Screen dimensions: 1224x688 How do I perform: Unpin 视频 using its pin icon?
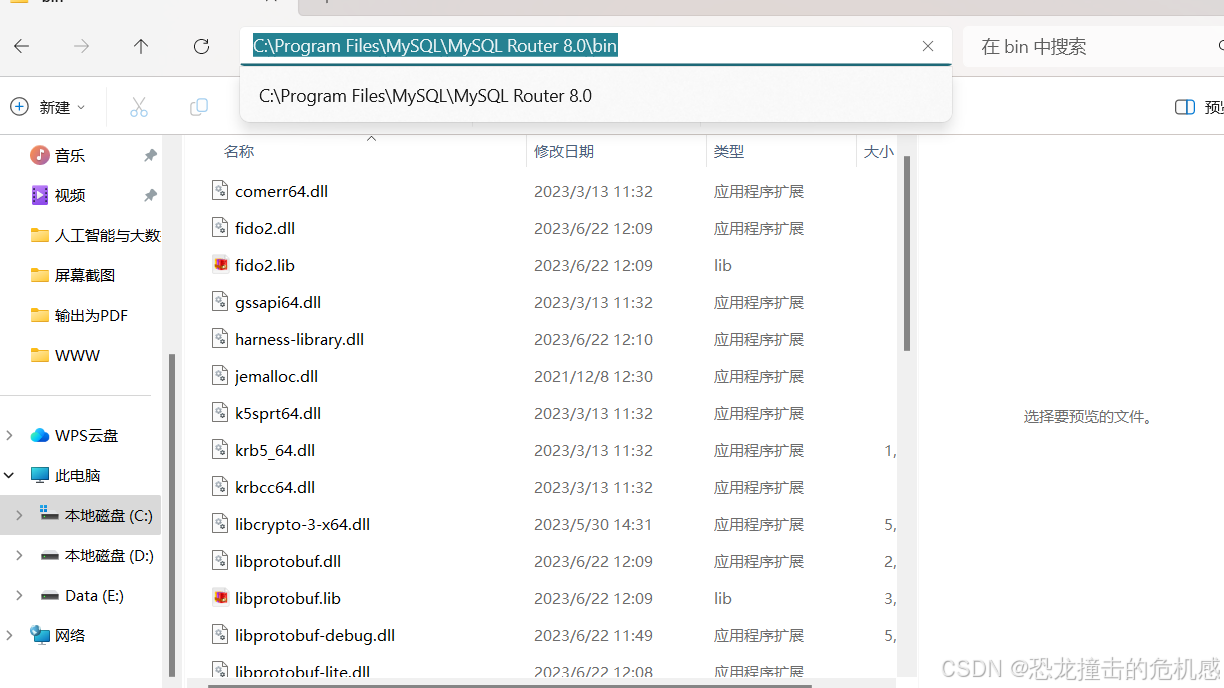point(150,195)
